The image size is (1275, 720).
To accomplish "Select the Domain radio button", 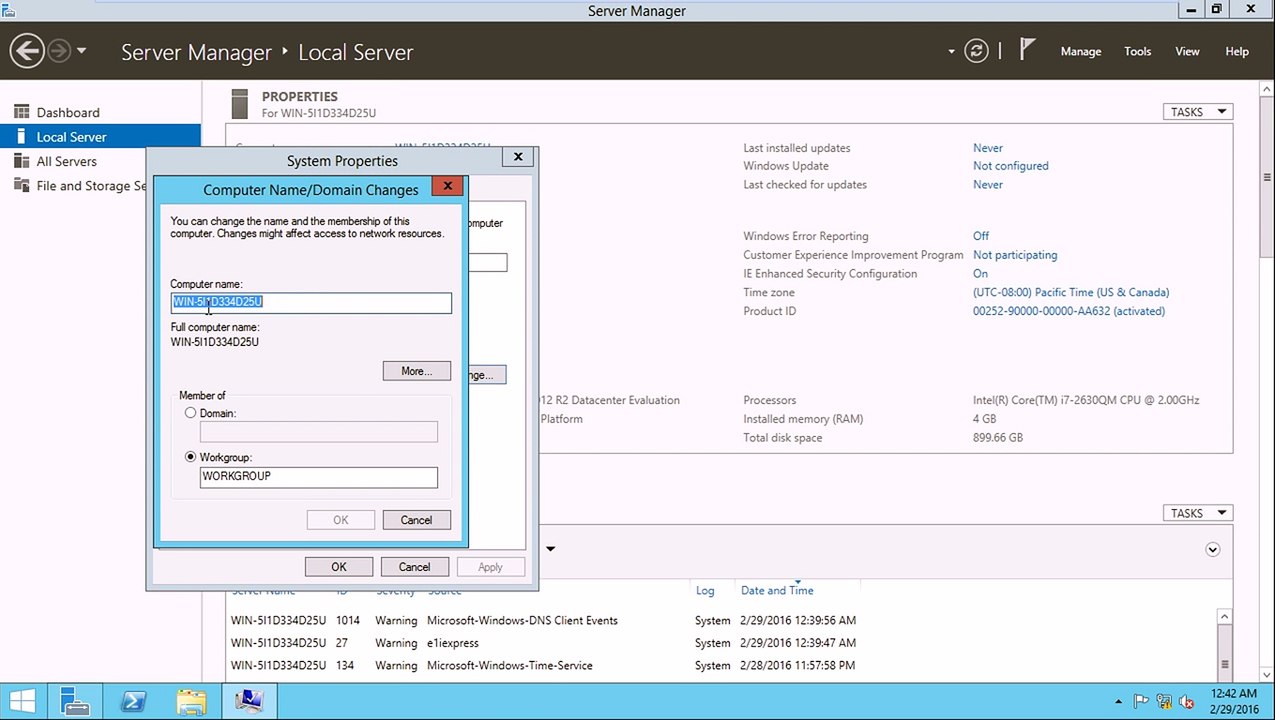I will pyautogui.click(x=190, y=413).
